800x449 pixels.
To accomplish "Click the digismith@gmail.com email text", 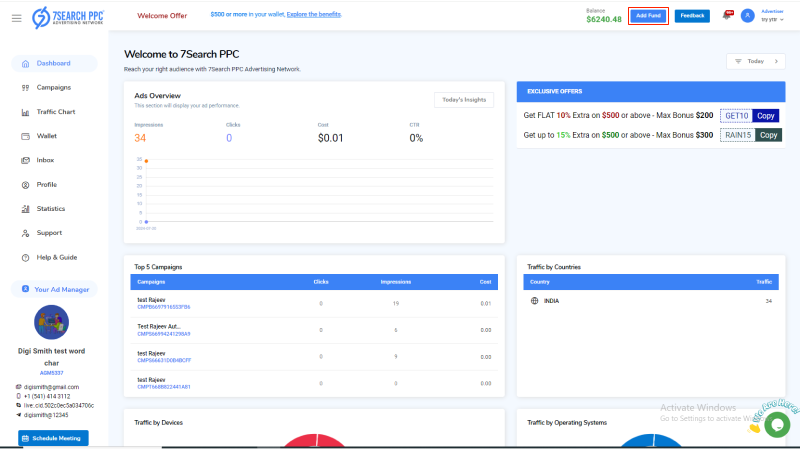I will (x=52, y=387).
